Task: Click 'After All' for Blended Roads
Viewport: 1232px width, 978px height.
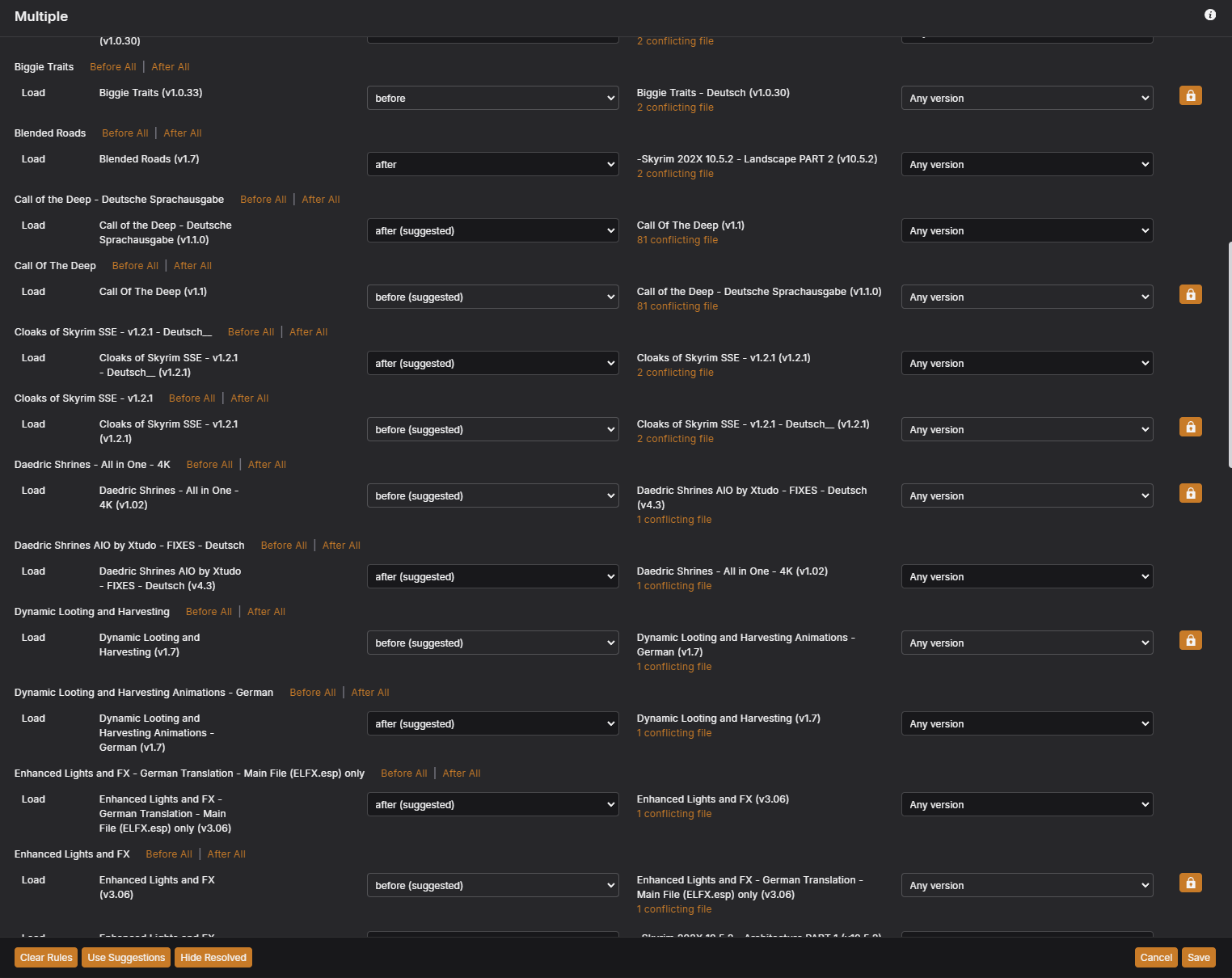Action: click(183, 133)
